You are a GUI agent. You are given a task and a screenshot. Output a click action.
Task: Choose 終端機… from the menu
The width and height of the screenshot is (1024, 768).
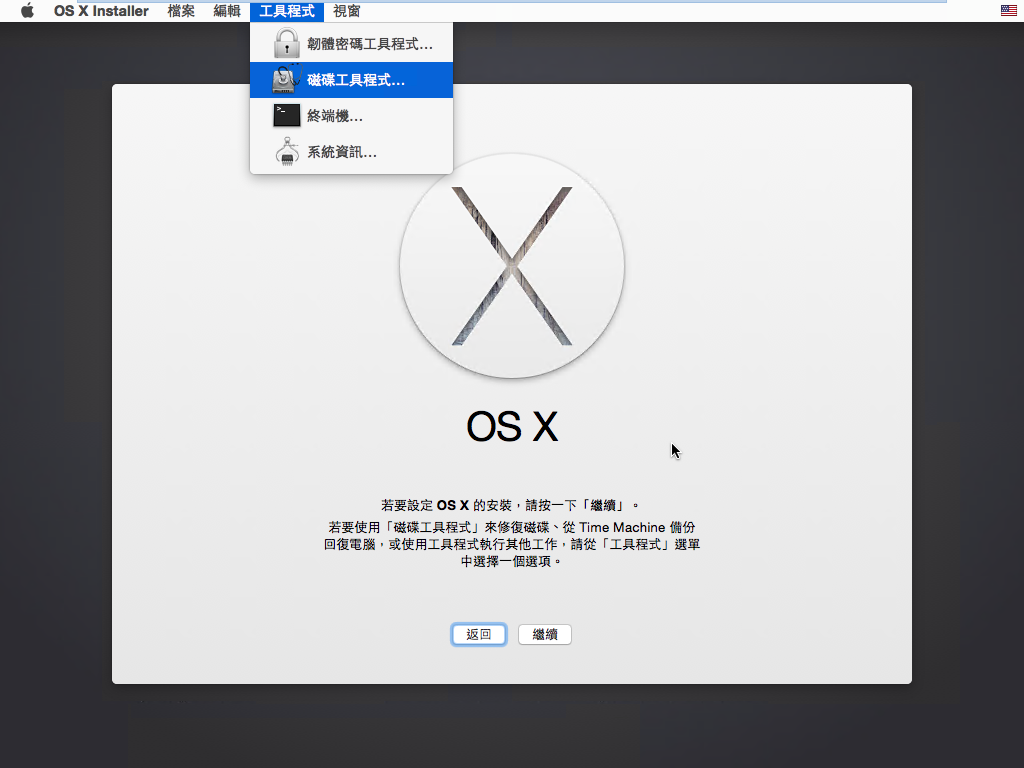pos(351,116)
